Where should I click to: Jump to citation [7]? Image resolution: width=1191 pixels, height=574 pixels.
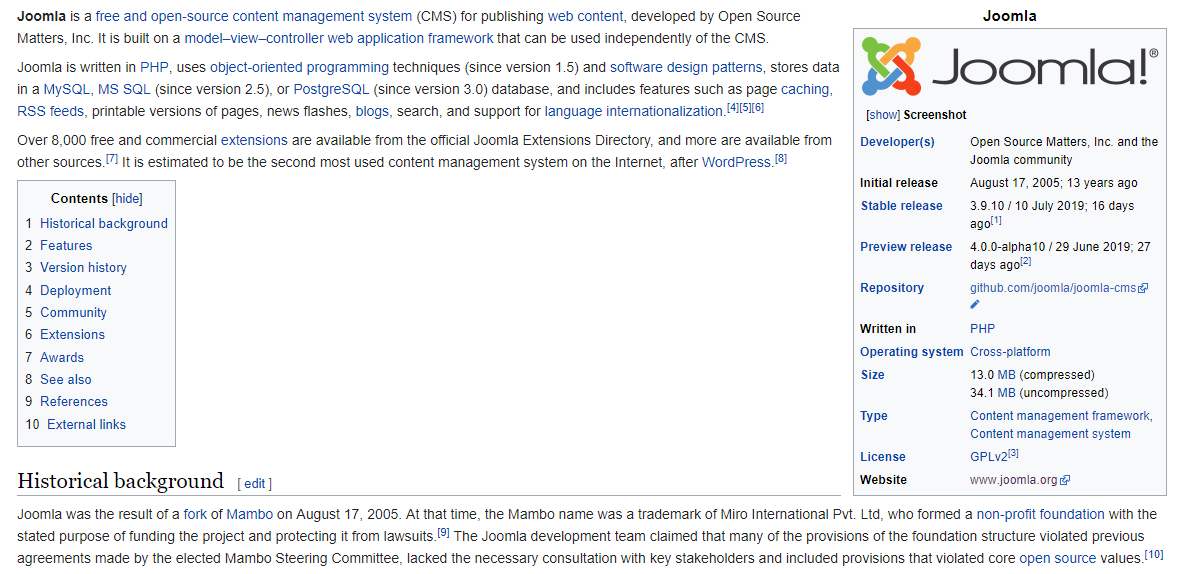112,158
